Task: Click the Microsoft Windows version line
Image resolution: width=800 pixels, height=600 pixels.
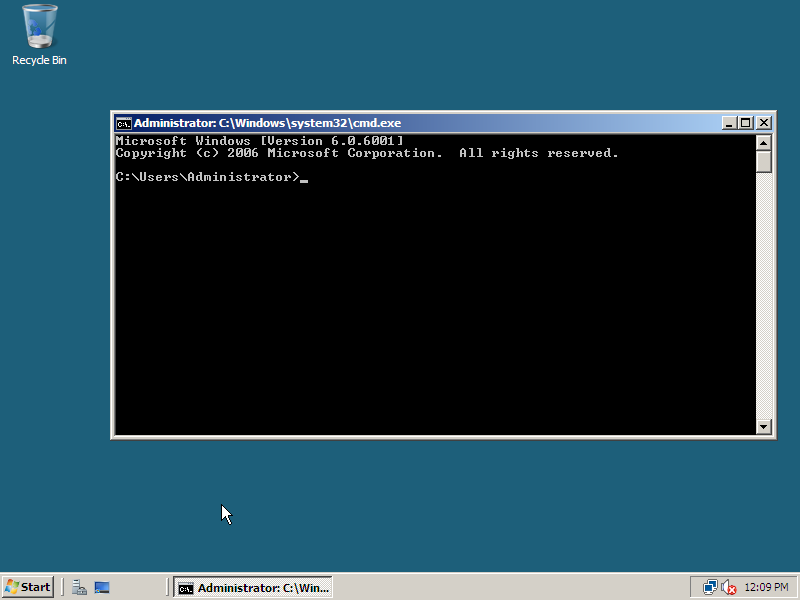Action: pyautogui.click(x=260, y=142)
